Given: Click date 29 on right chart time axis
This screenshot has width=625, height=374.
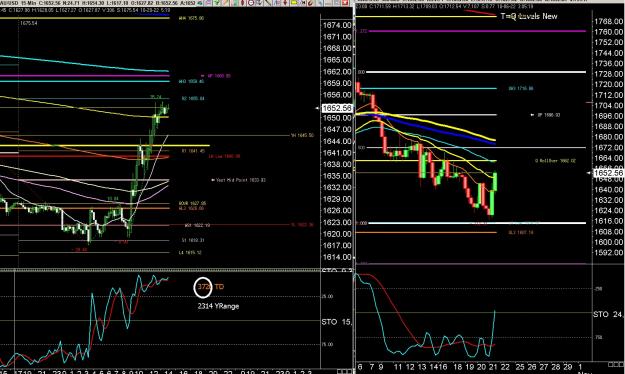Looking at the screenshot, I should point(568,367).
